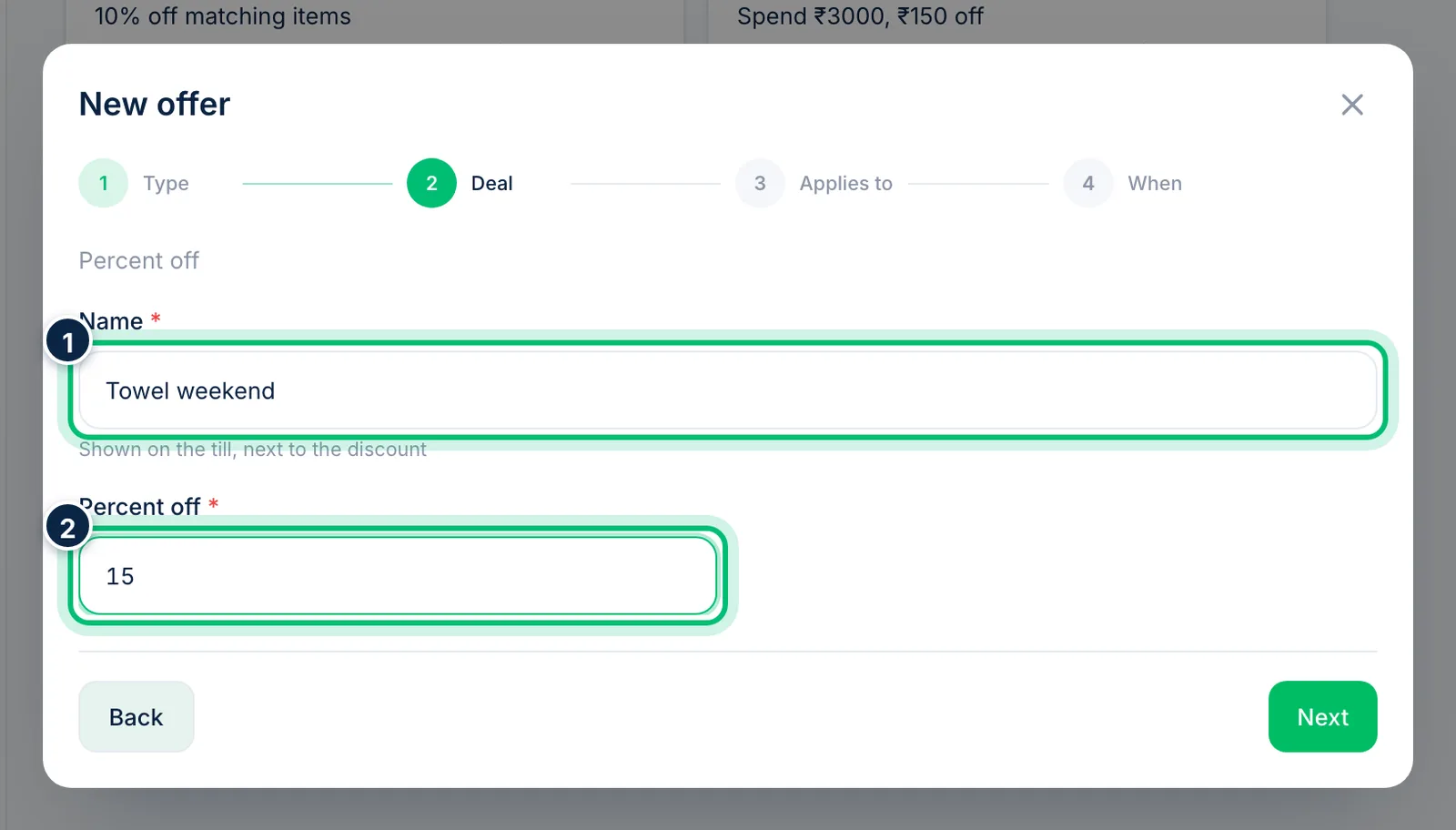The width and height of the screenshot is (1456, 830).
Task: Continue with the Next button
Action: pyautogui.click(x=1322, y=717)
